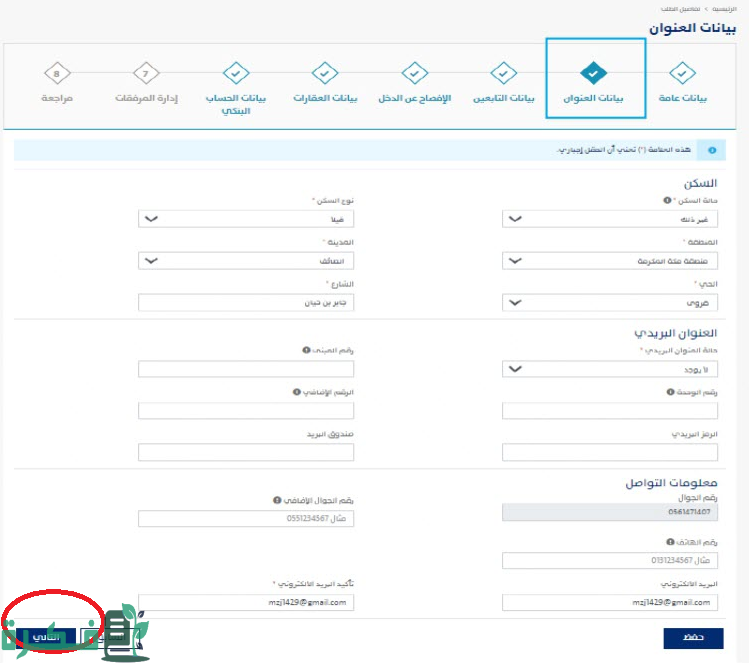Click info icon in the mandatory fields notice
This screenshot has height=663, width=749.
712,150
